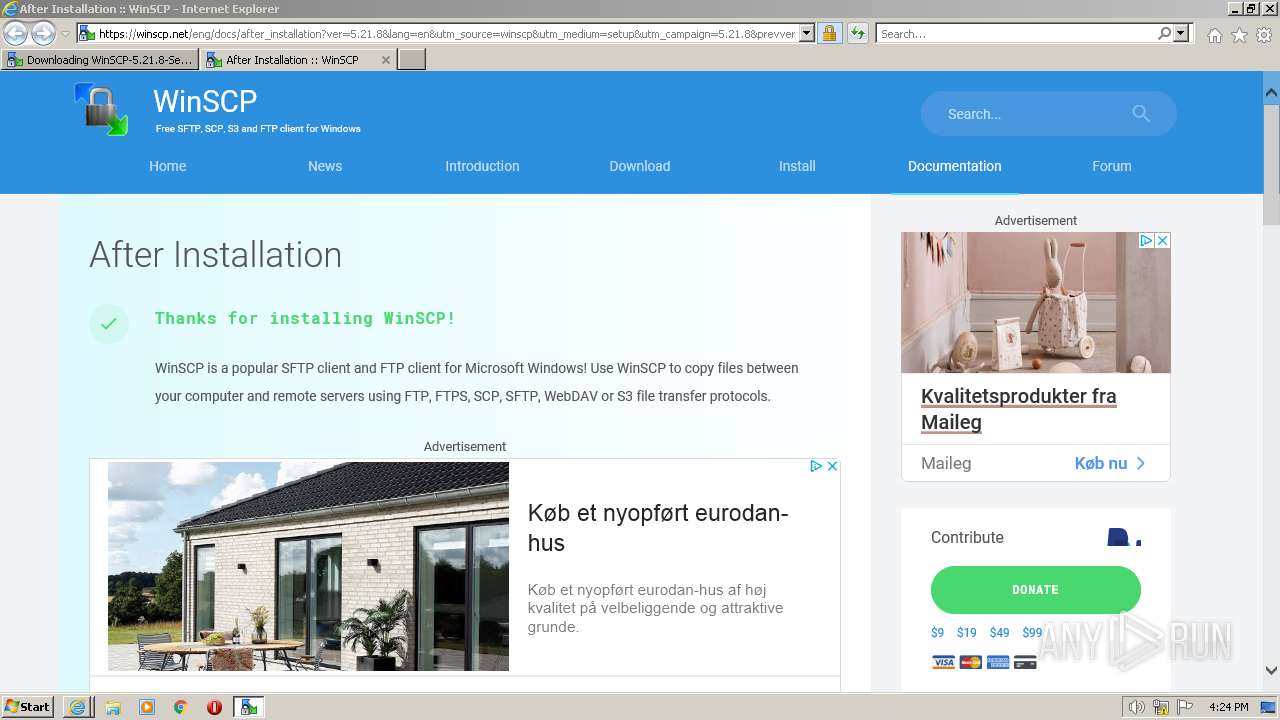The height and width of the screenshot is (720, 1280).
Task: Click the green DONATE button
Action: (x=1036, y=590)
